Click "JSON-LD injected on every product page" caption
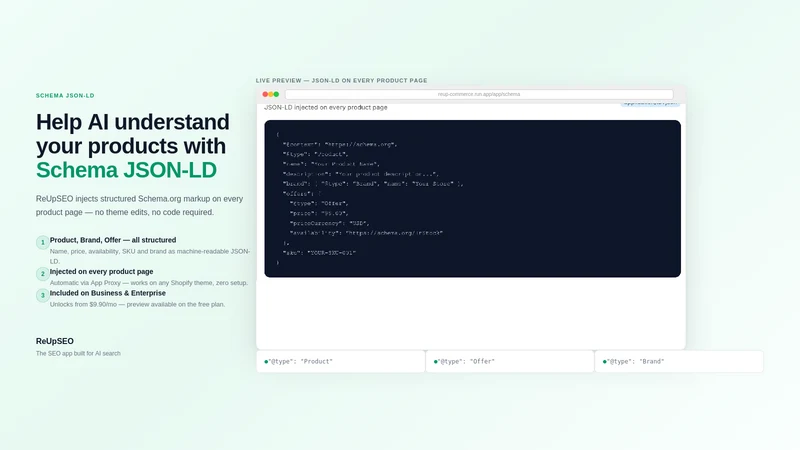Screen dimensions: 800x450 coord(326,107)
